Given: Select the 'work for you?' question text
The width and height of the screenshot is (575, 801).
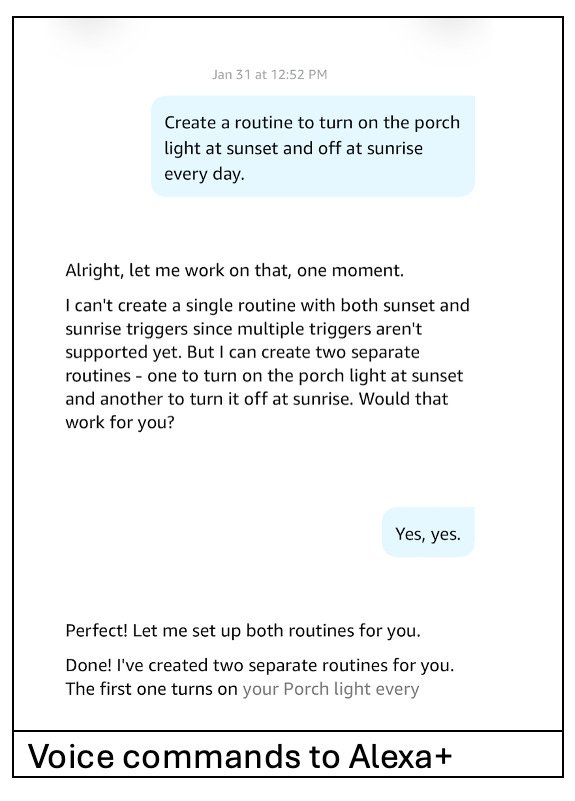Looking at the screenshot, I should pos(120,422).
